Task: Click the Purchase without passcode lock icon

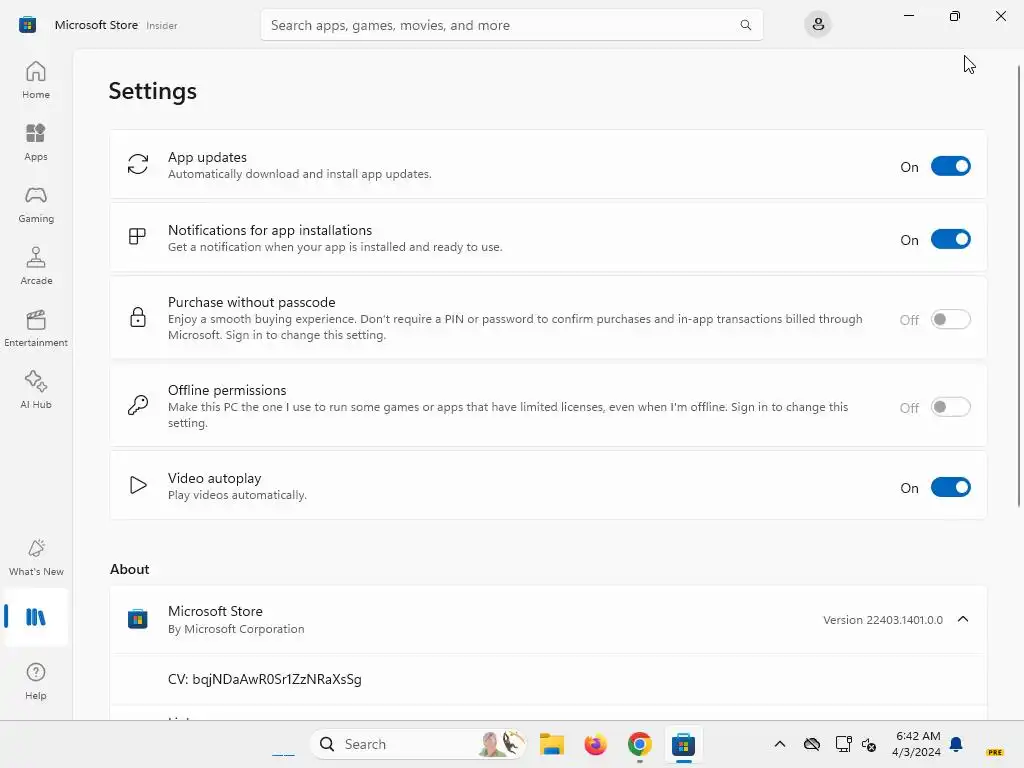Action: pyautogui.click(x=138, y=317)
